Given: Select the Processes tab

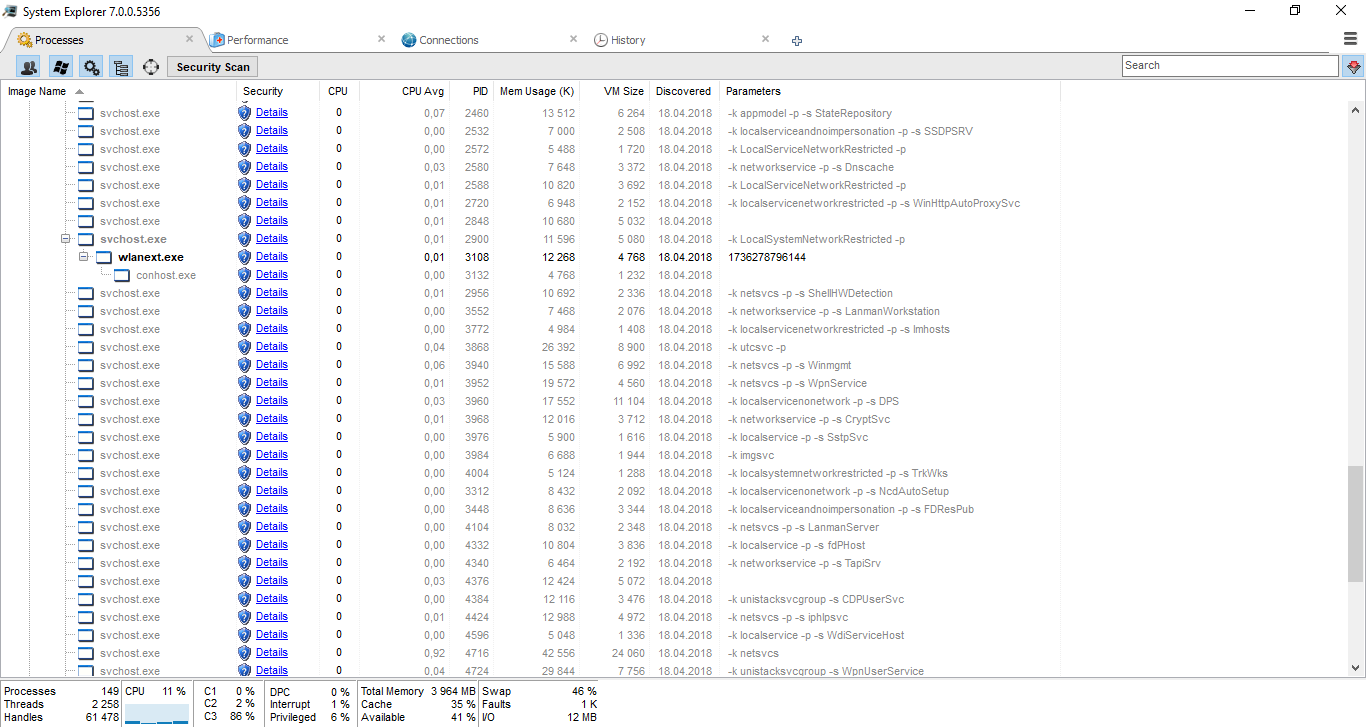Looking at the screenshot, I should click(x=59, y=40).
